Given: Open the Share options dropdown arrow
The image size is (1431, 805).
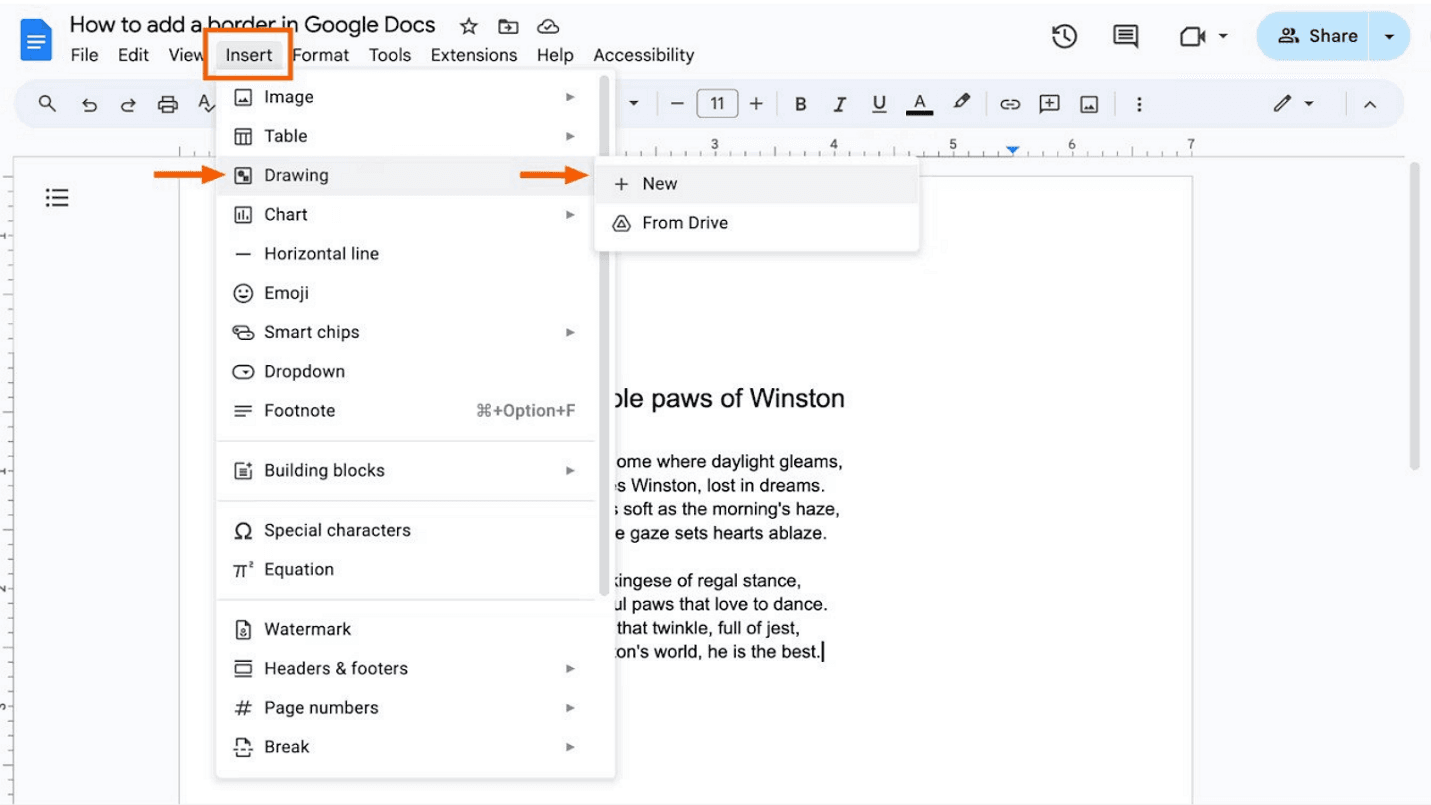Looking at the screenshot, I should click(1389, 36).
